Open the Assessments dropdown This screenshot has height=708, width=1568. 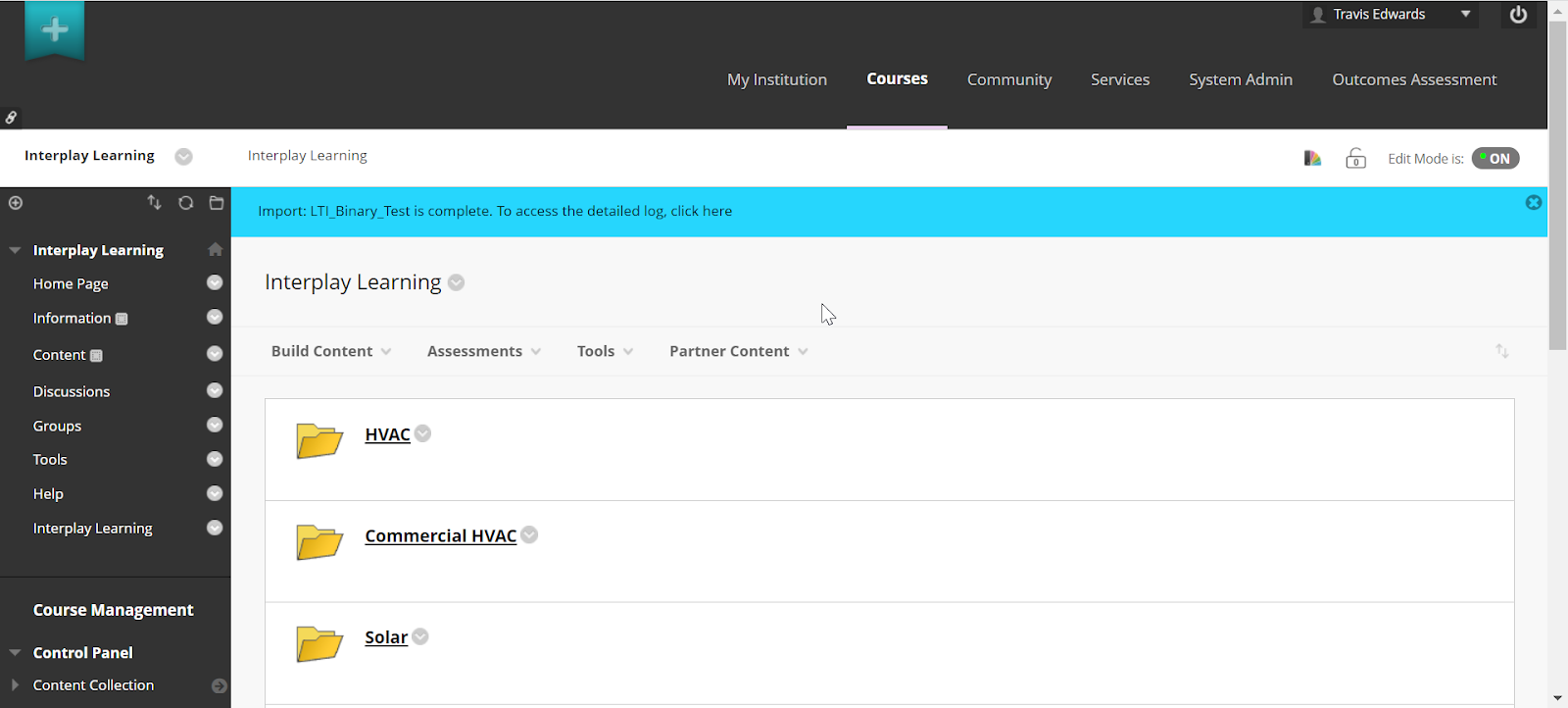coord(484,351)
